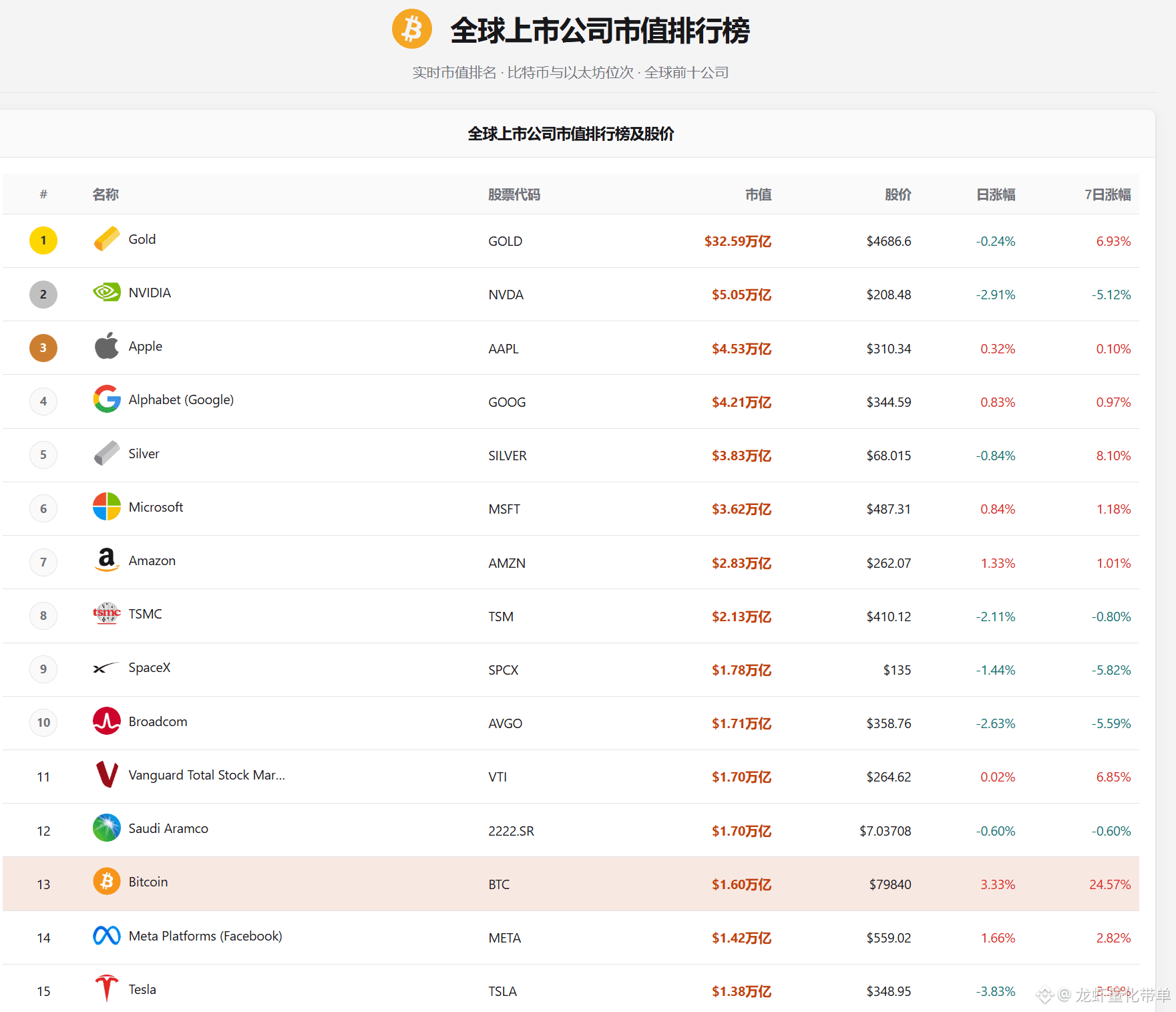1176x1012 pixels.
Task: Click the # rank column header
Action: tap(43, 194)
